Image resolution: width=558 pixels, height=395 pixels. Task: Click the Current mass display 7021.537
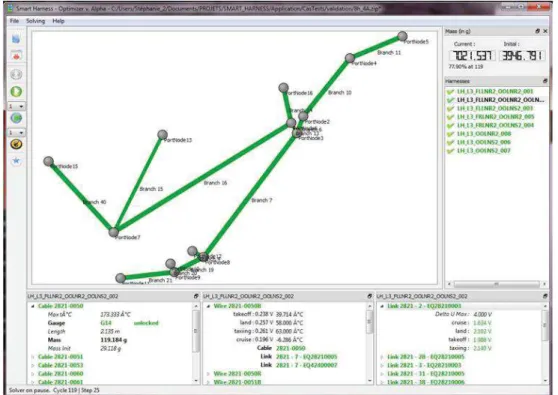(x=472, y=56)
